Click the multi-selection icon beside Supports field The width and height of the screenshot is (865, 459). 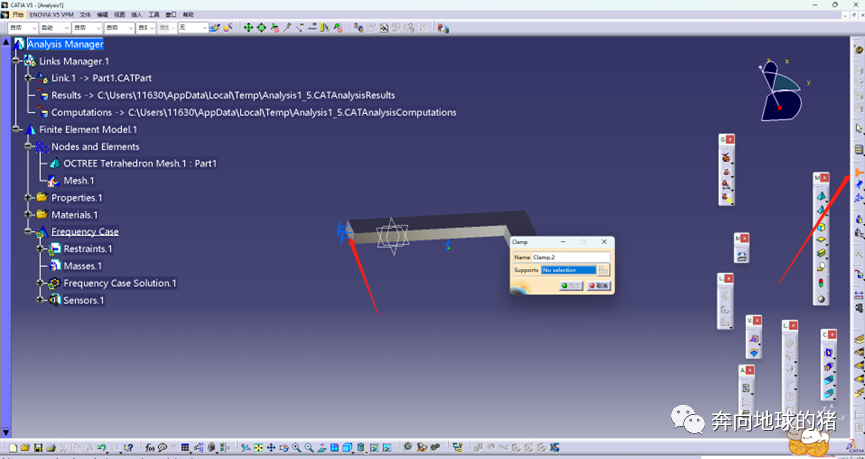click(x=604, y=270)
